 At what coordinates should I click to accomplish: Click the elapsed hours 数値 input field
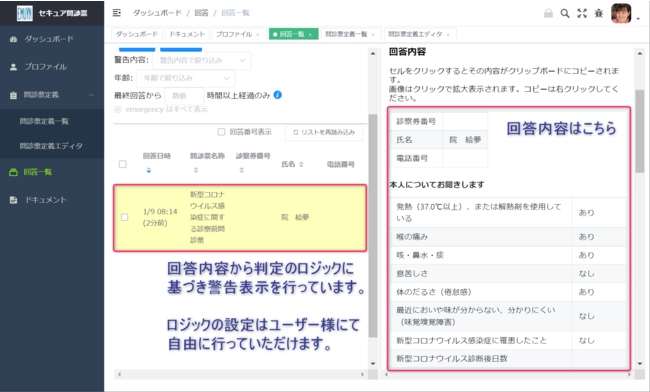184,96
